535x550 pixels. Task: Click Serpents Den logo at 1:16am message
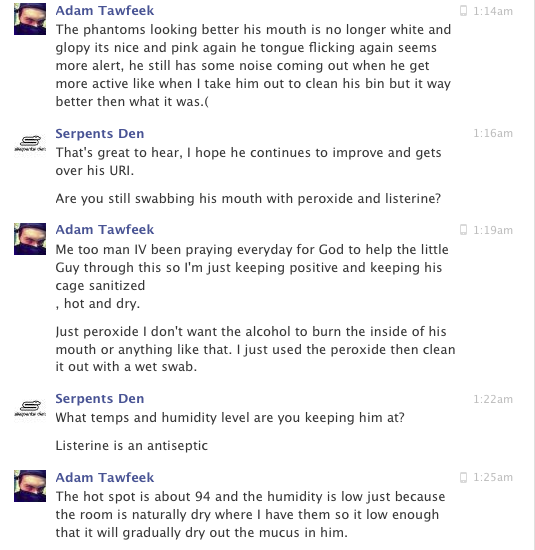click(30, 143)
